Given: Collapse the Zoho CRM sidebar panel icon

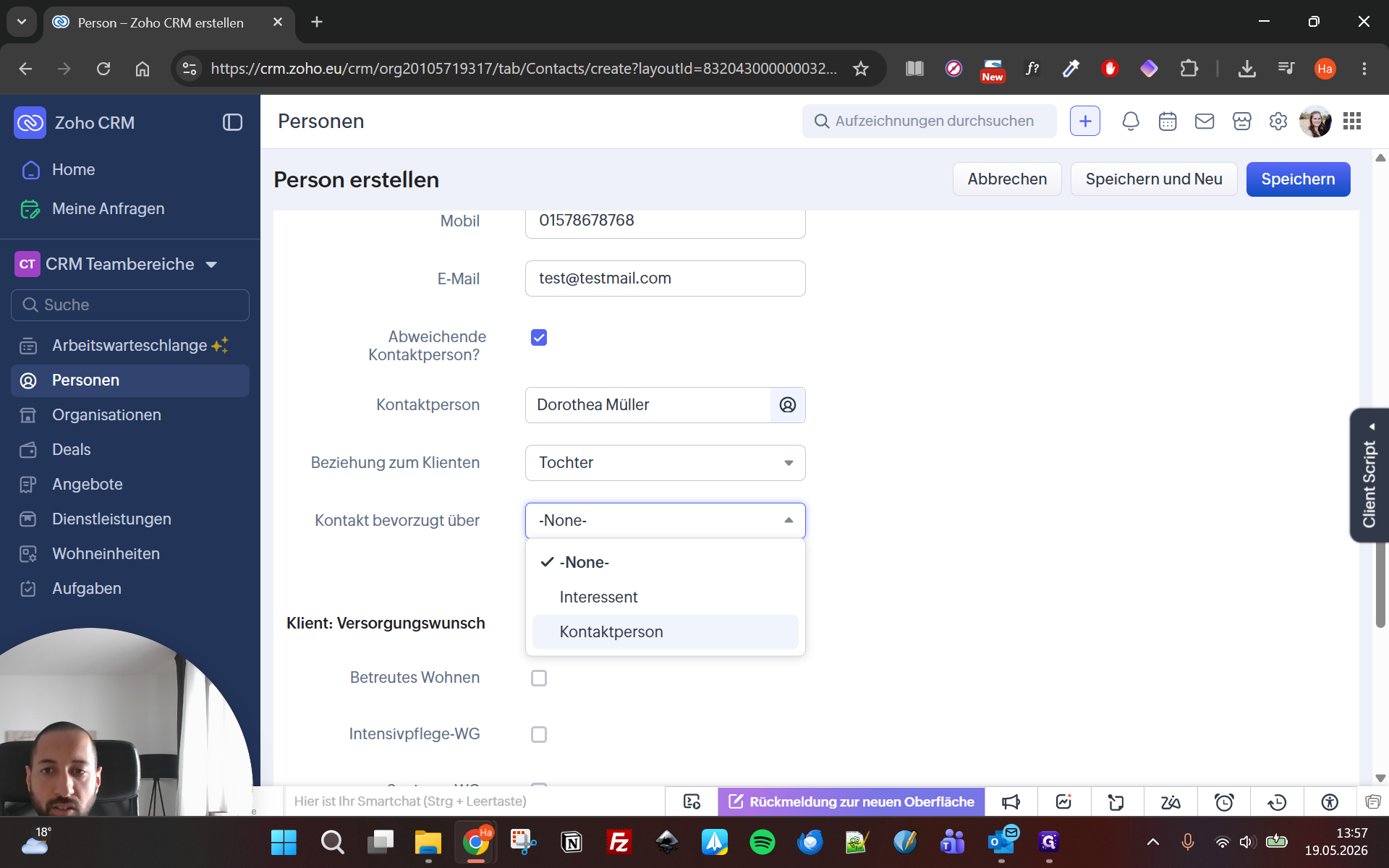Looking at the screenshot, I should 232,122.
